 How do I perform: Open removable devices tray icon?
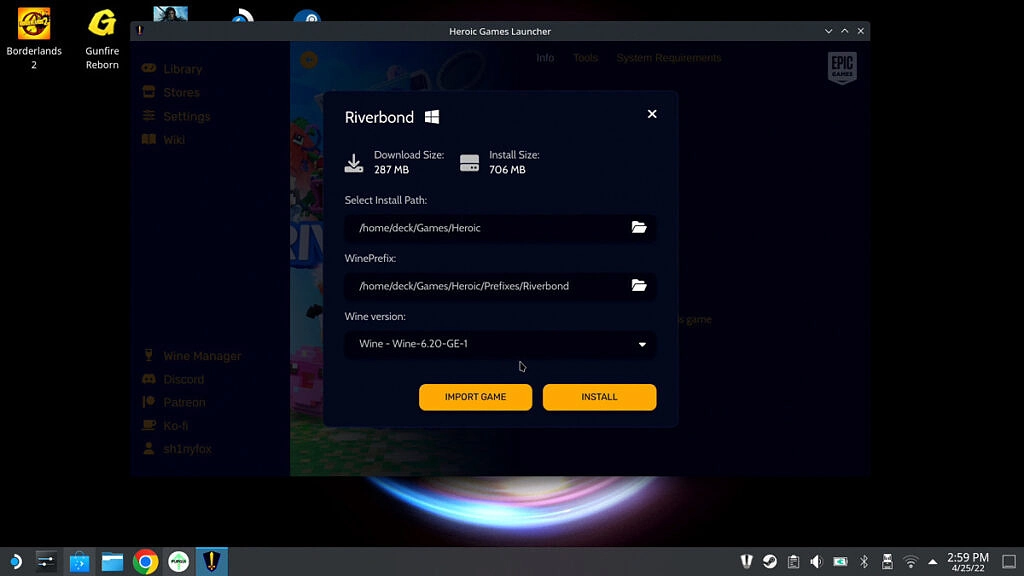887,562
